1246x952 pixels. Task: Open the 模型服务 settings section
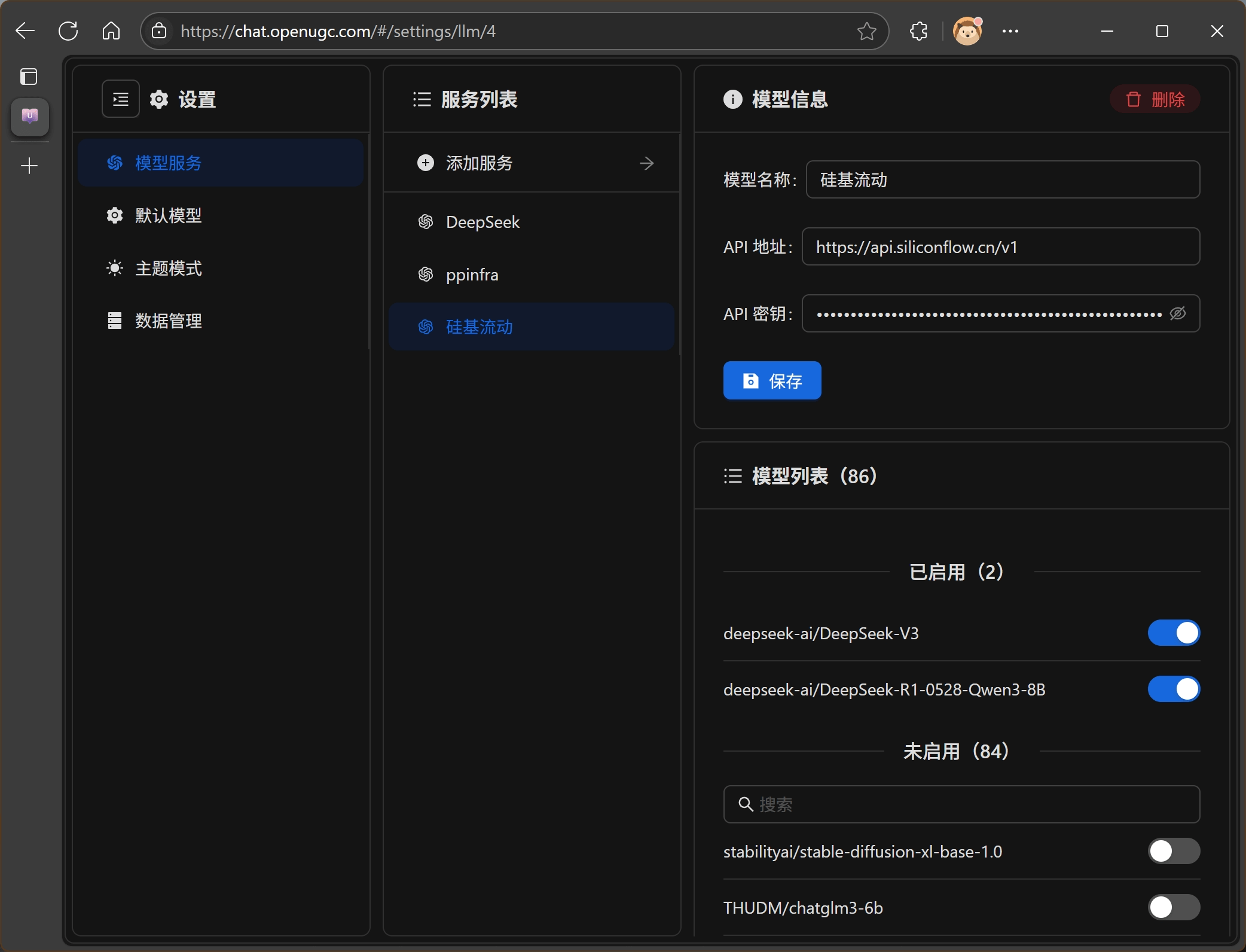[x=221, y=163]
